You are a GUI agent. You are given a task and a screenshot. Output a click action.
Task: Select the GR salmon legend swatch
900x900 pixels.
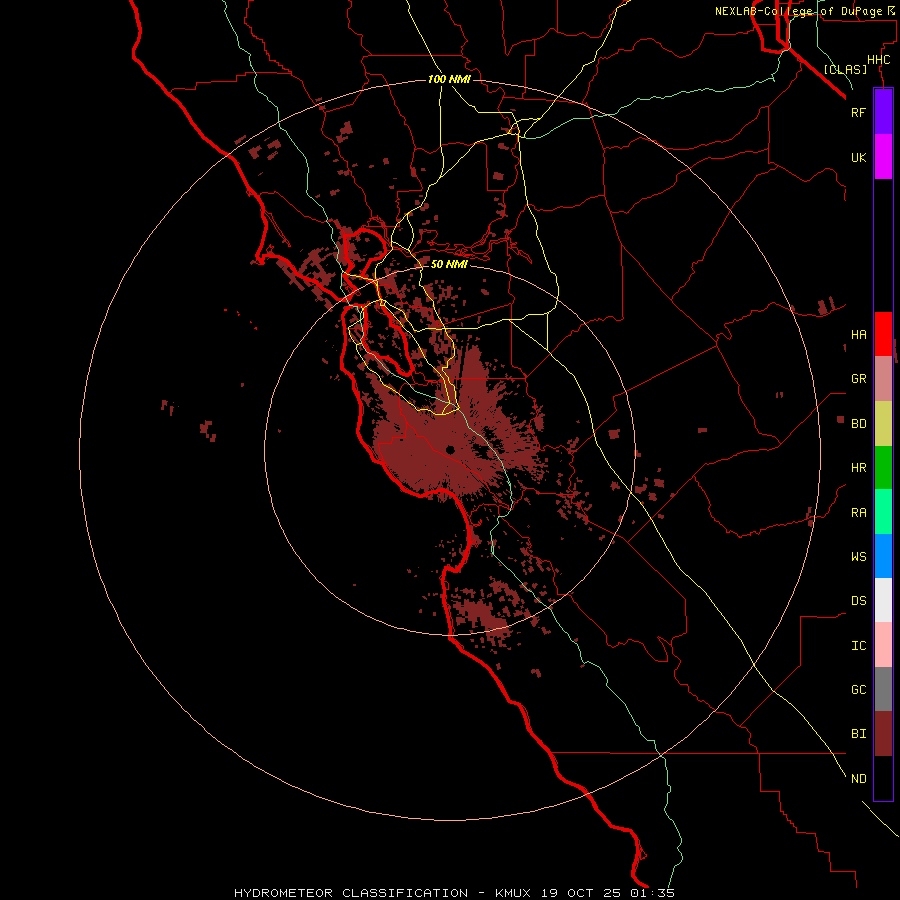[883, 379]
